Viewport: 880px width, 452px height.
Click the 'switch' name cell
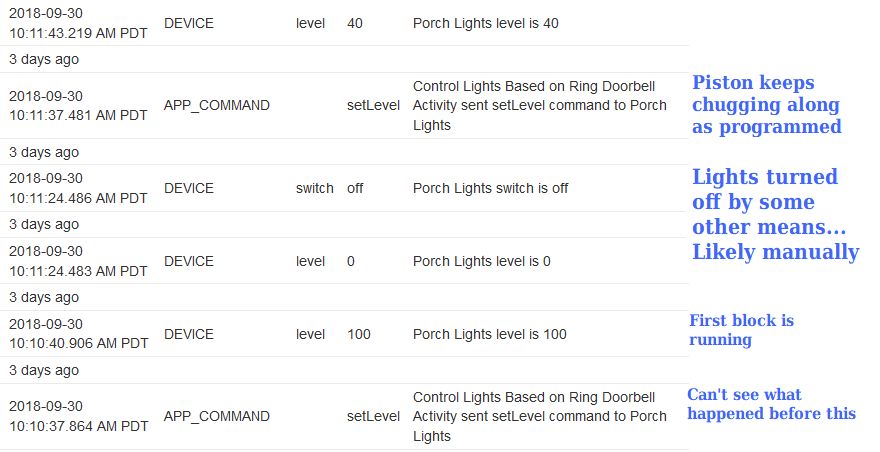coord(315,188)
